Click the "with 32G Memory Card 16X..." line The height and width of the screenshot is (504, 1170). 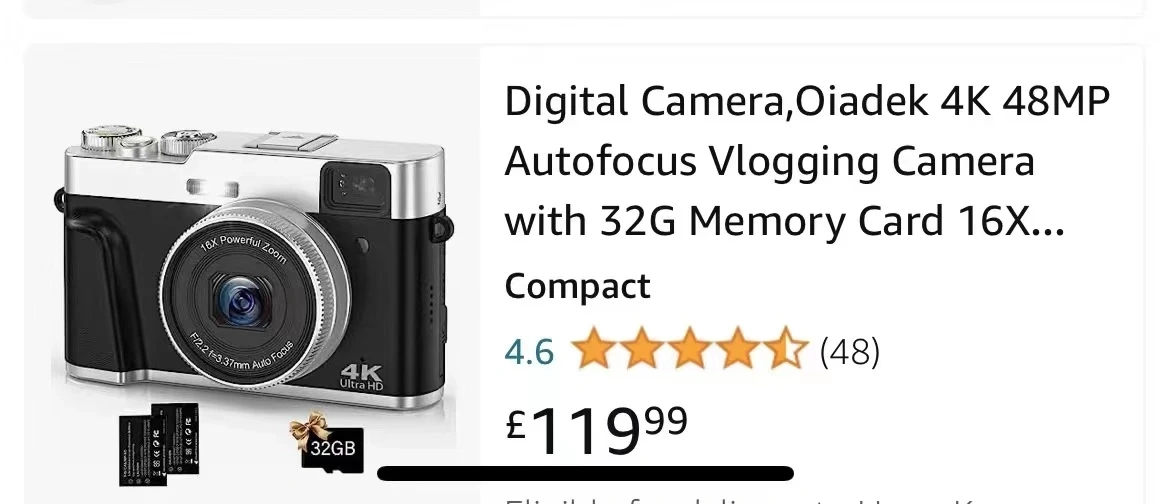(784, 221)
